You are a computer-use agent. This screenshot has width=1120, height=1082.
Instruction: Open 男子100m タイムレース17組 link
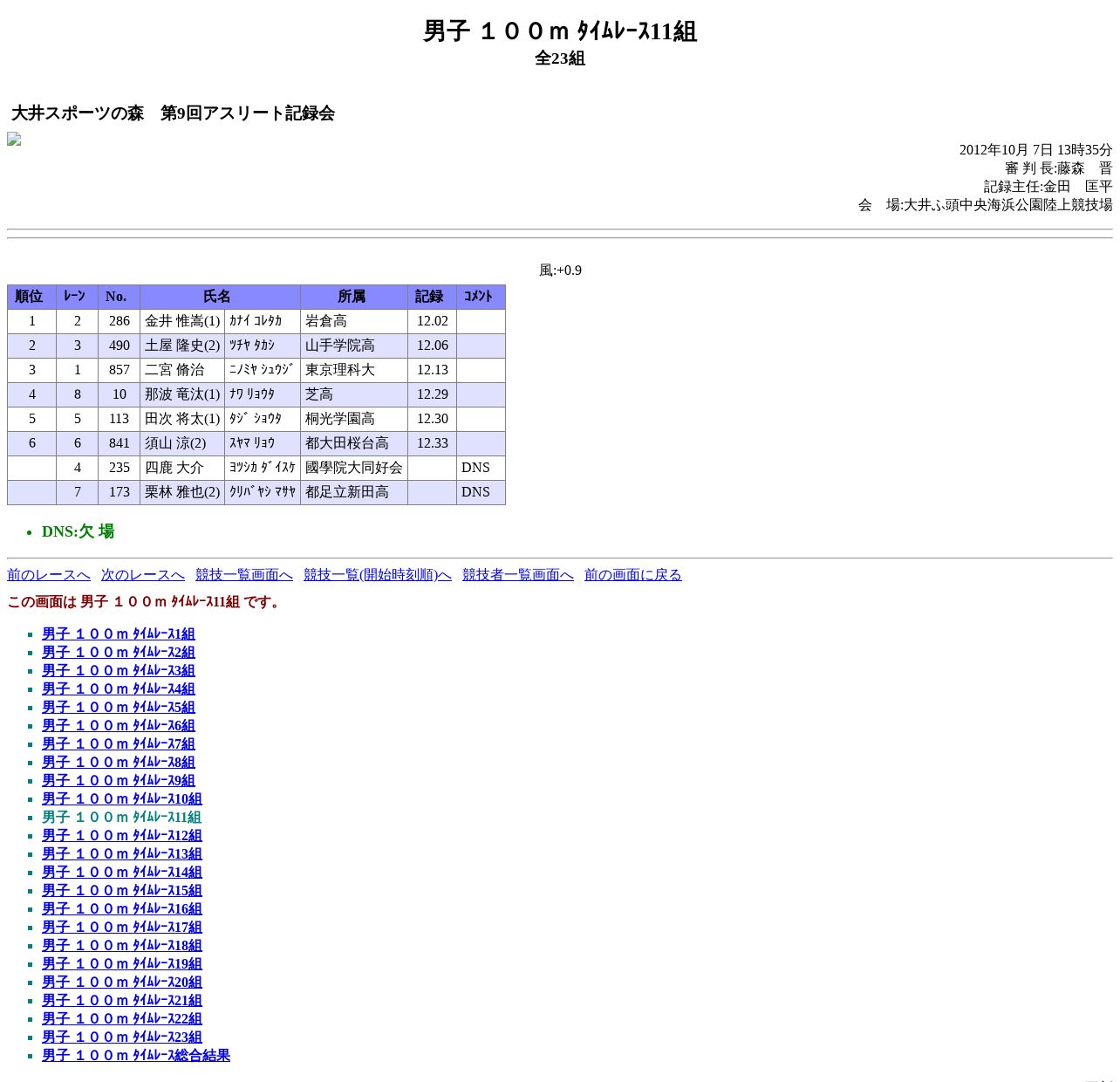[x=122, y=928]
